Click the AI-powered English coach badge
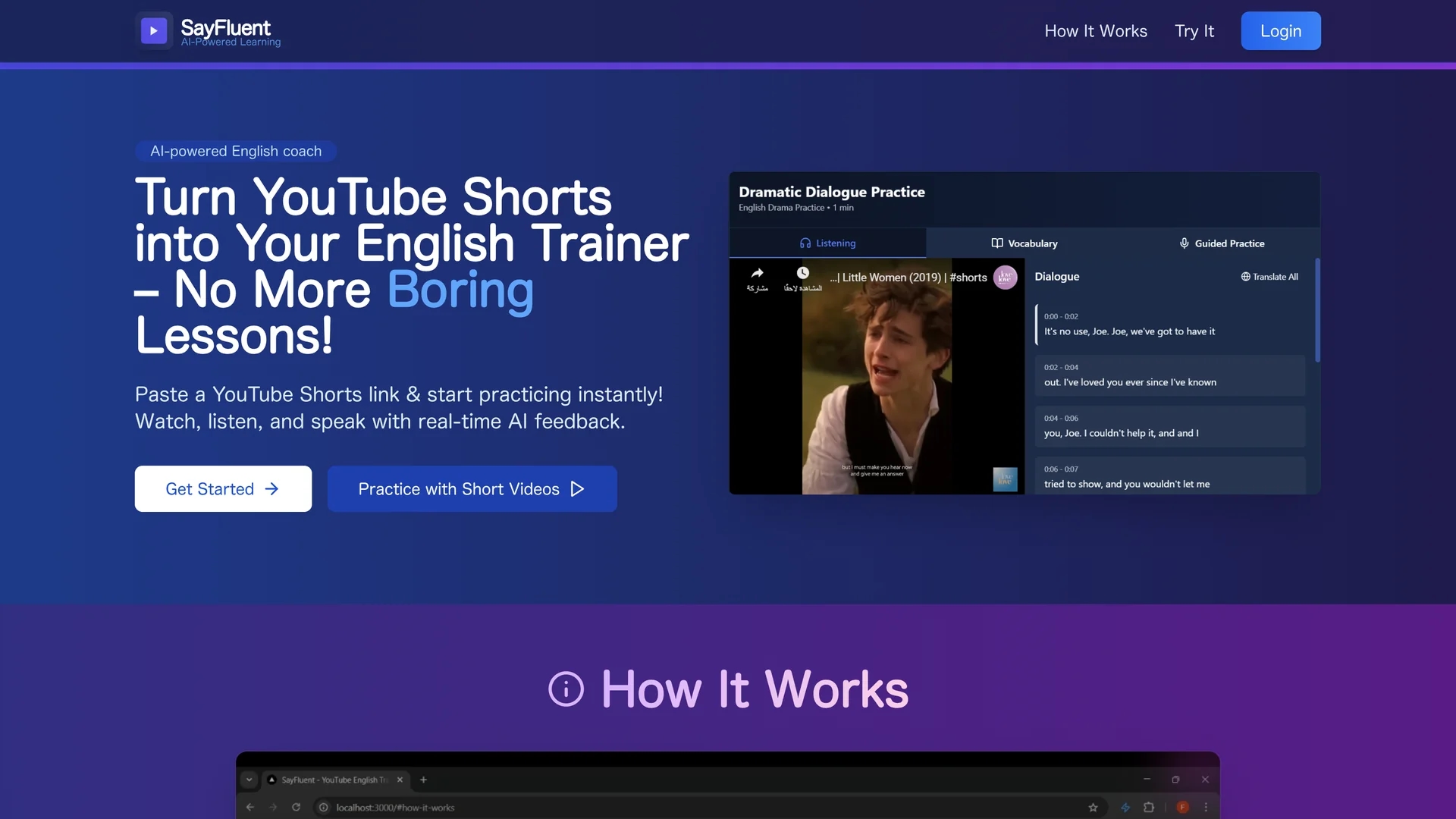1456x819 pixels. [236, 151]
